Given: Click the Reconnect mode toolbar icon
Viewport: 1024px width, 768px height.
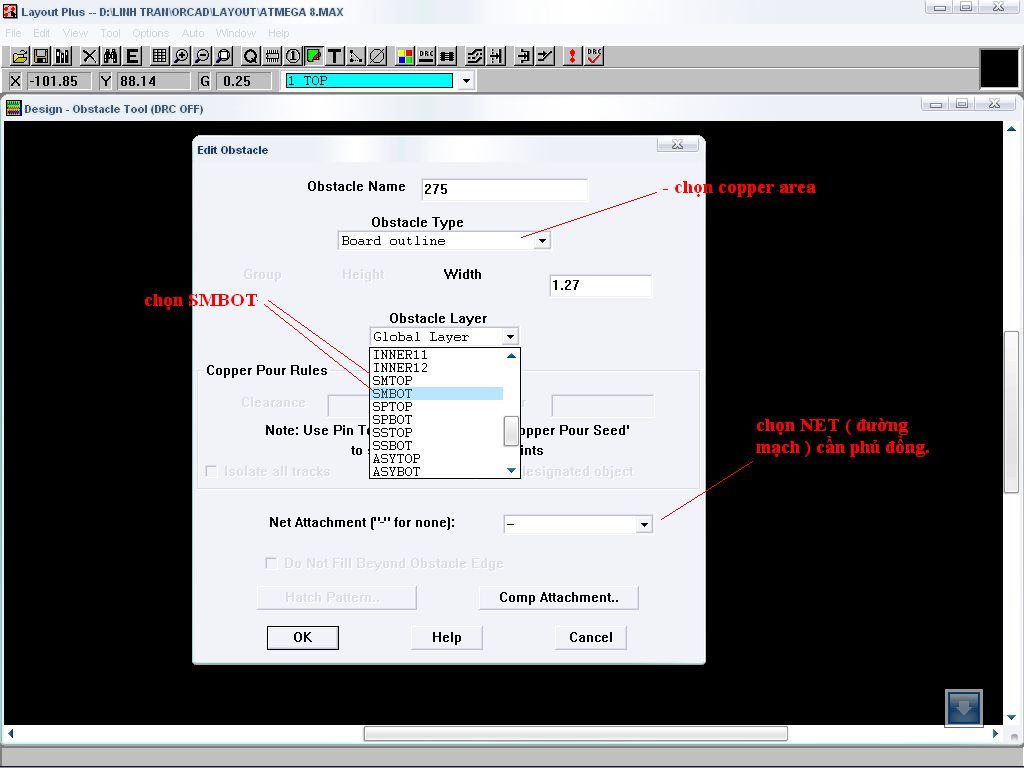Looking at the screenshot, I should [x=447, y=57].
